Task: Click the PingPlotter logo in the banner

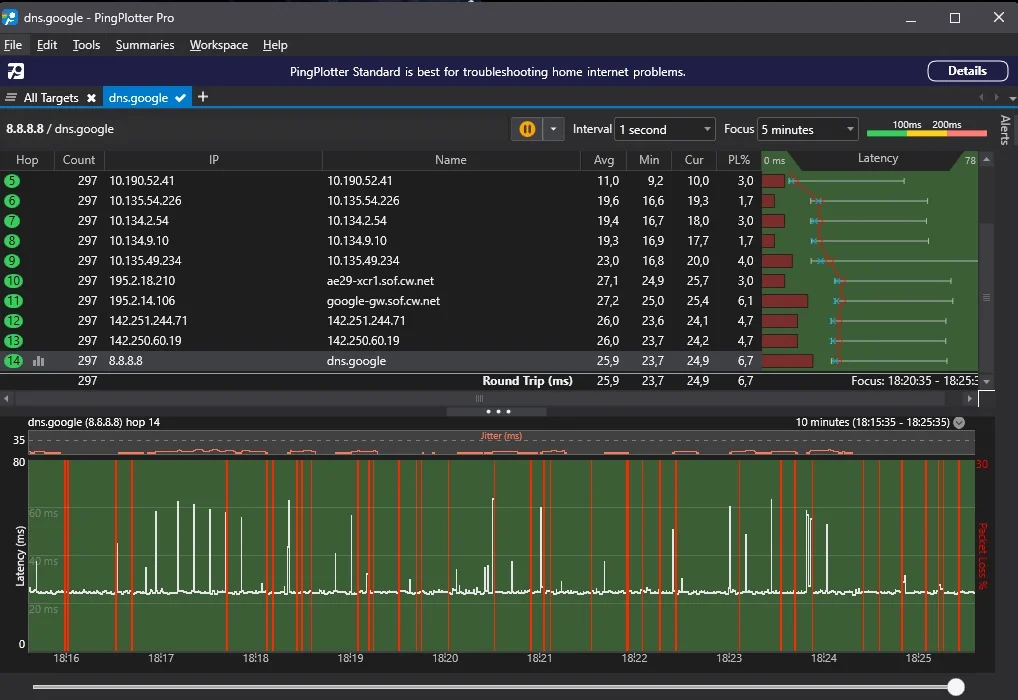Action: click(16, 71)
